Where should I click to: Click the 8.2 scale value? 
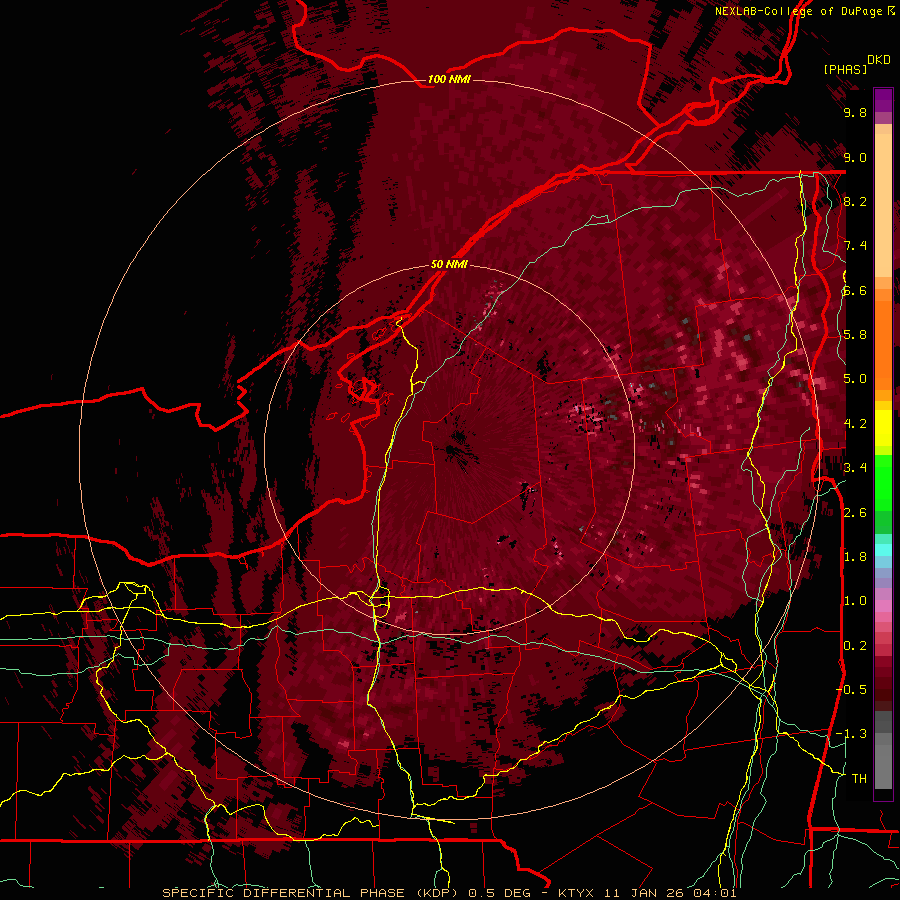tap(855, 201)
